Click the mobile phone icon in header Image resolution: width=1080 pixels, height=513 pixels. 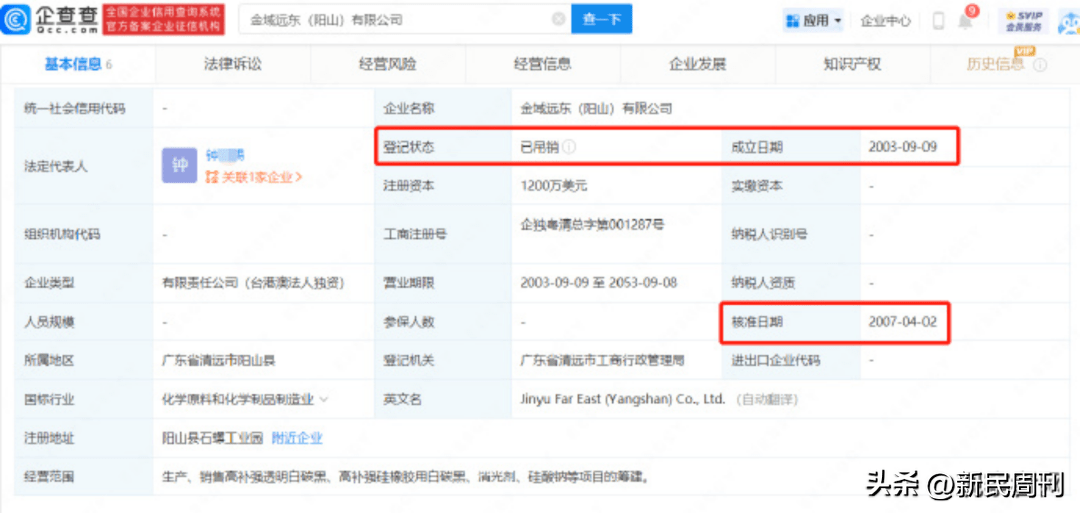point(938,21)
